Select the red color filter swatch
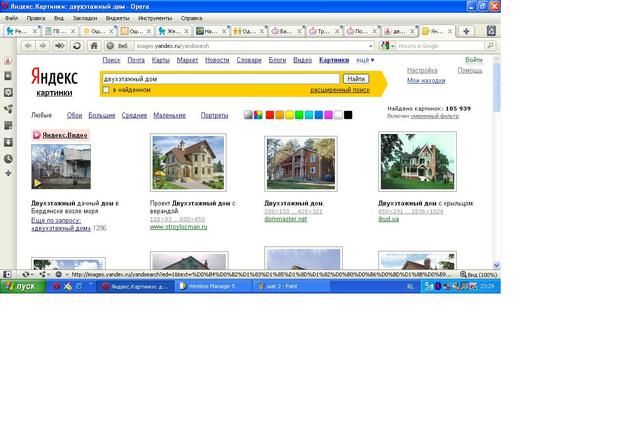This screenshot has height=427, width=640. pyautogui.click(x=270, y=115)
